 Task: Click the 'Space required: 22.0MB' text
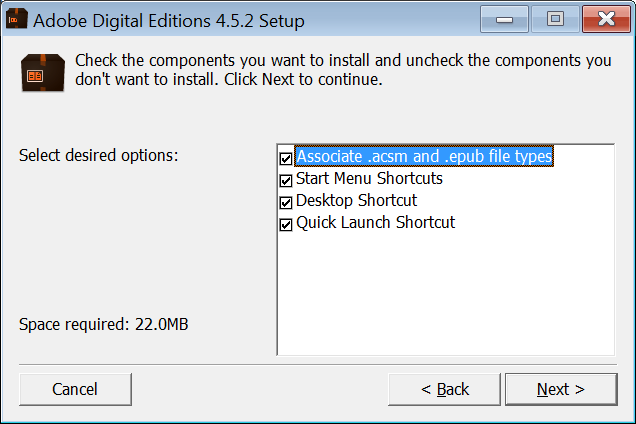103,326
